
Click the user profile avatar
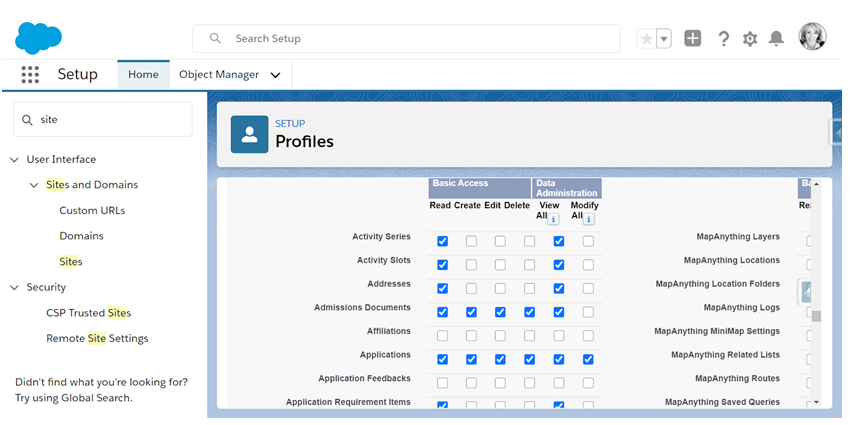point(812,38)
